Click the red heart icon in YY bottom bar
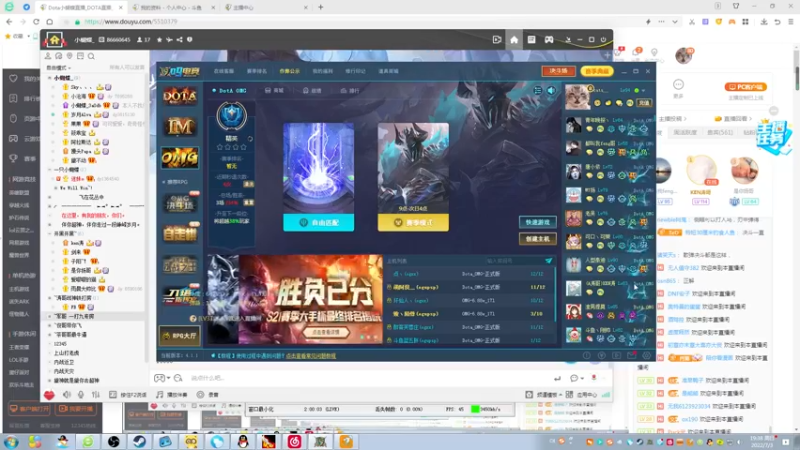The image size is (800, 450). click(x=49, y=394)
